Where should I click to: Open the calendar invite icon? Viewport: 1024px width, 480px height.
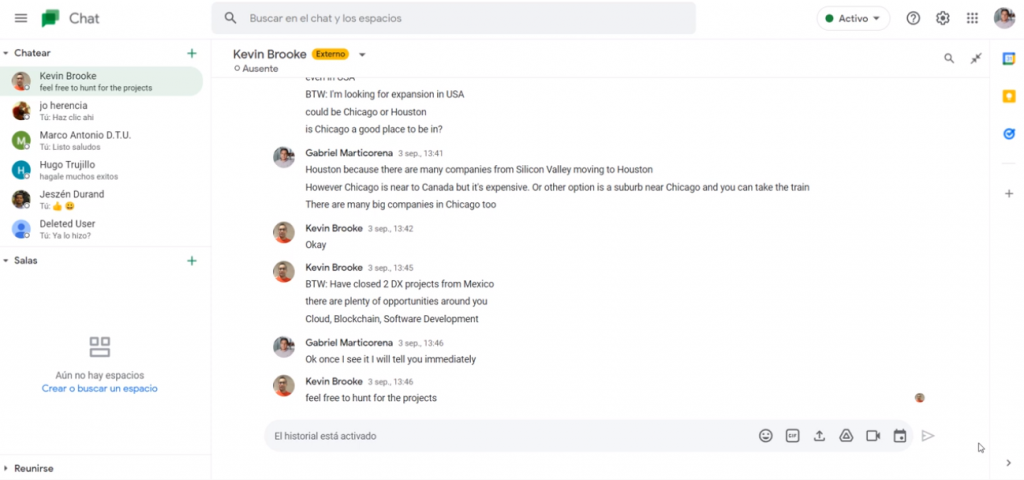(x=899, y=436)
